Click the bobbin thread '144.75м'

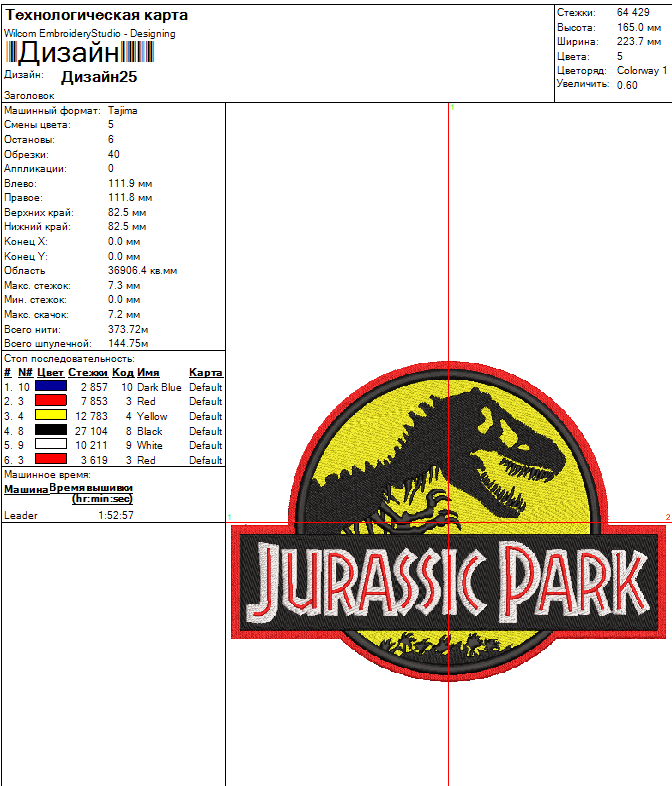pyautogui.click(x=128, y=343)
